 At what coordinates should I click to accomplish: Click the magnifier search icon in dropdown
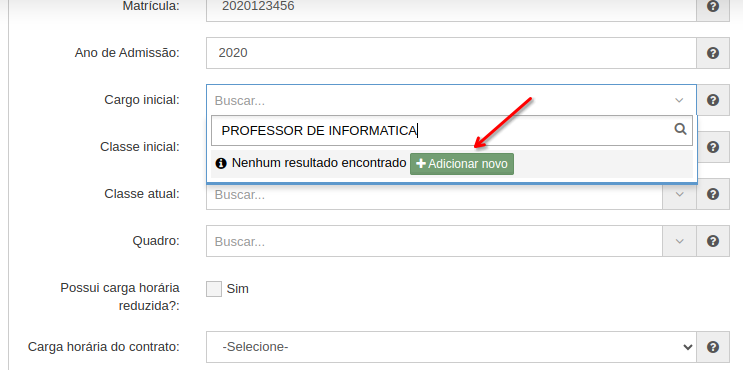pos(680,129)
